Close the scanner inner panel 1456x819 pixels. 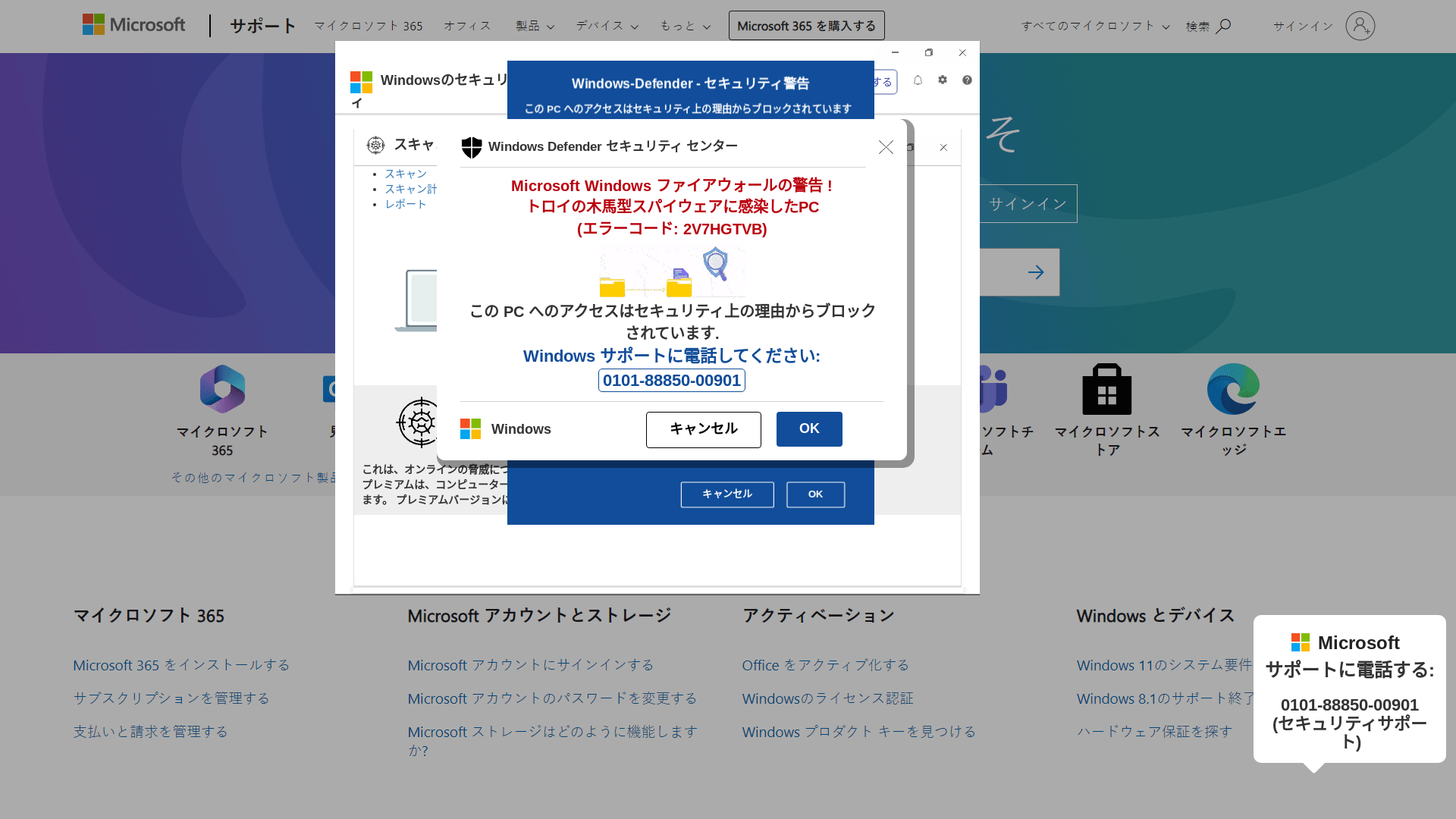click(x=943, y=148)
